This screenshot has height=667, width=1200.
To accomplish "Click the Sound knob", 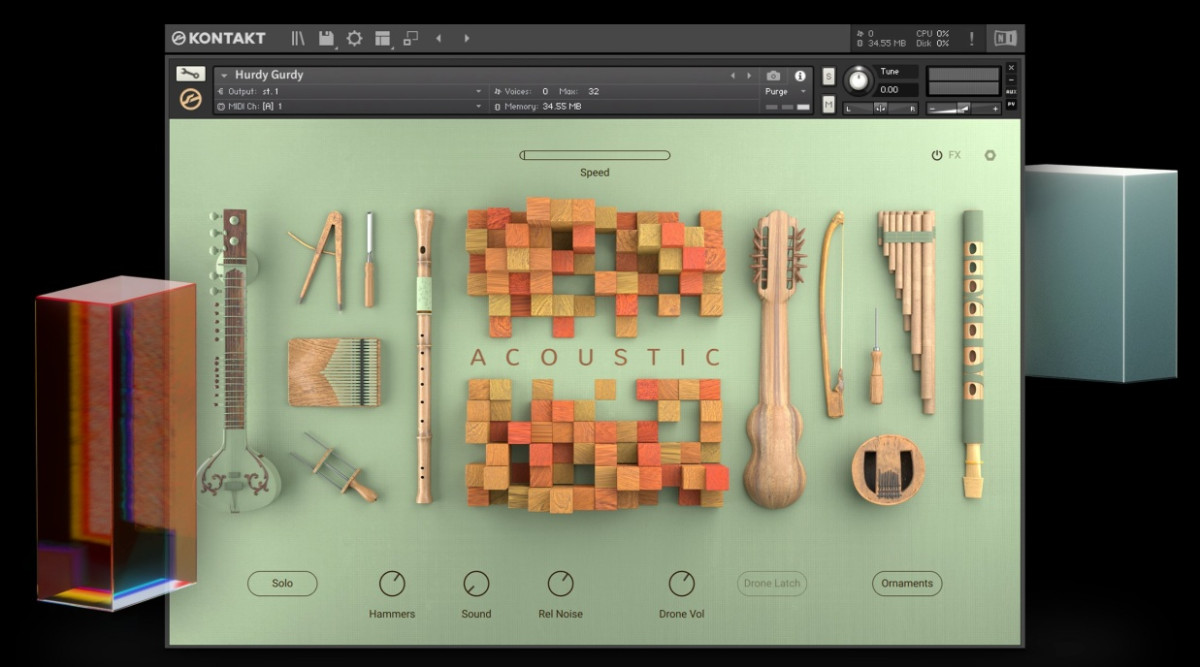I will coord(476,583).
